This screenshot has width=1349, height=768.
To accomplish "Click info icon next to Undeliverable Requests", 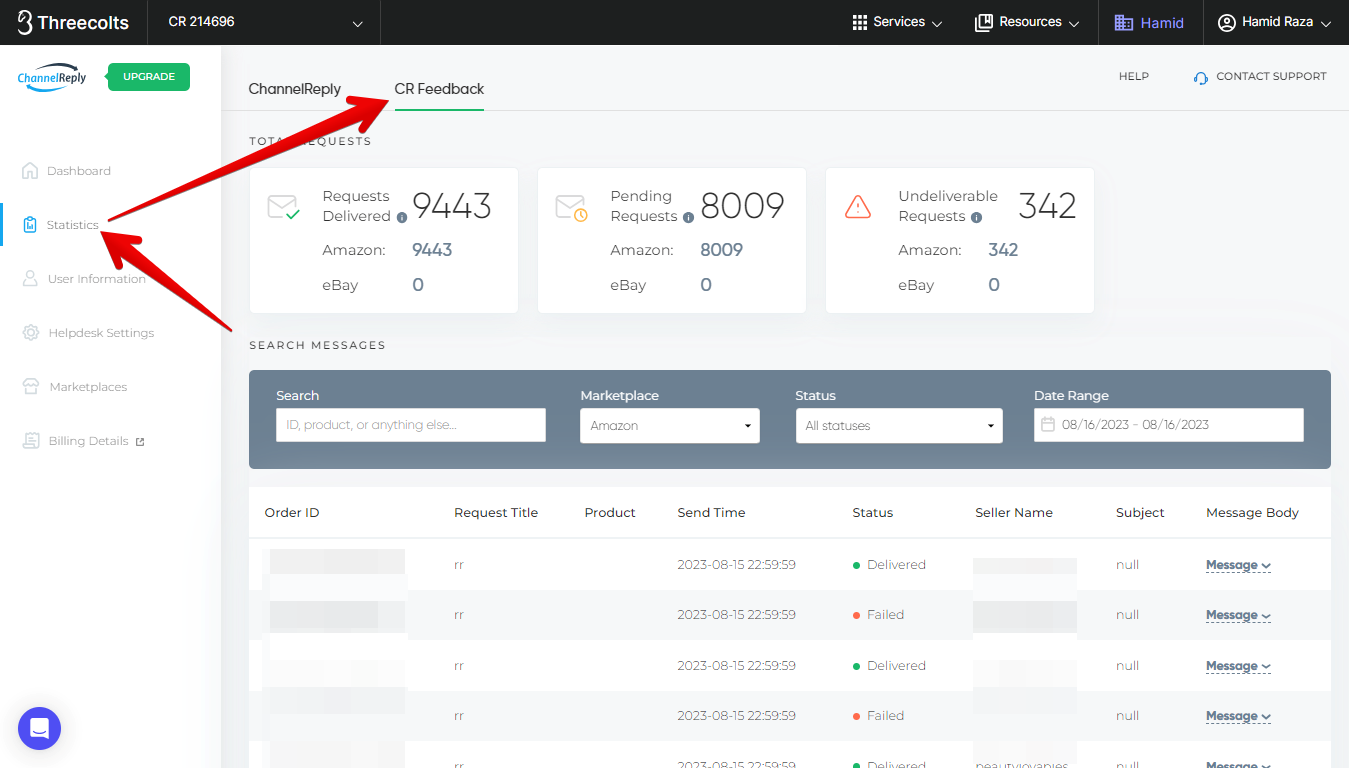I will tap(976, 217).
